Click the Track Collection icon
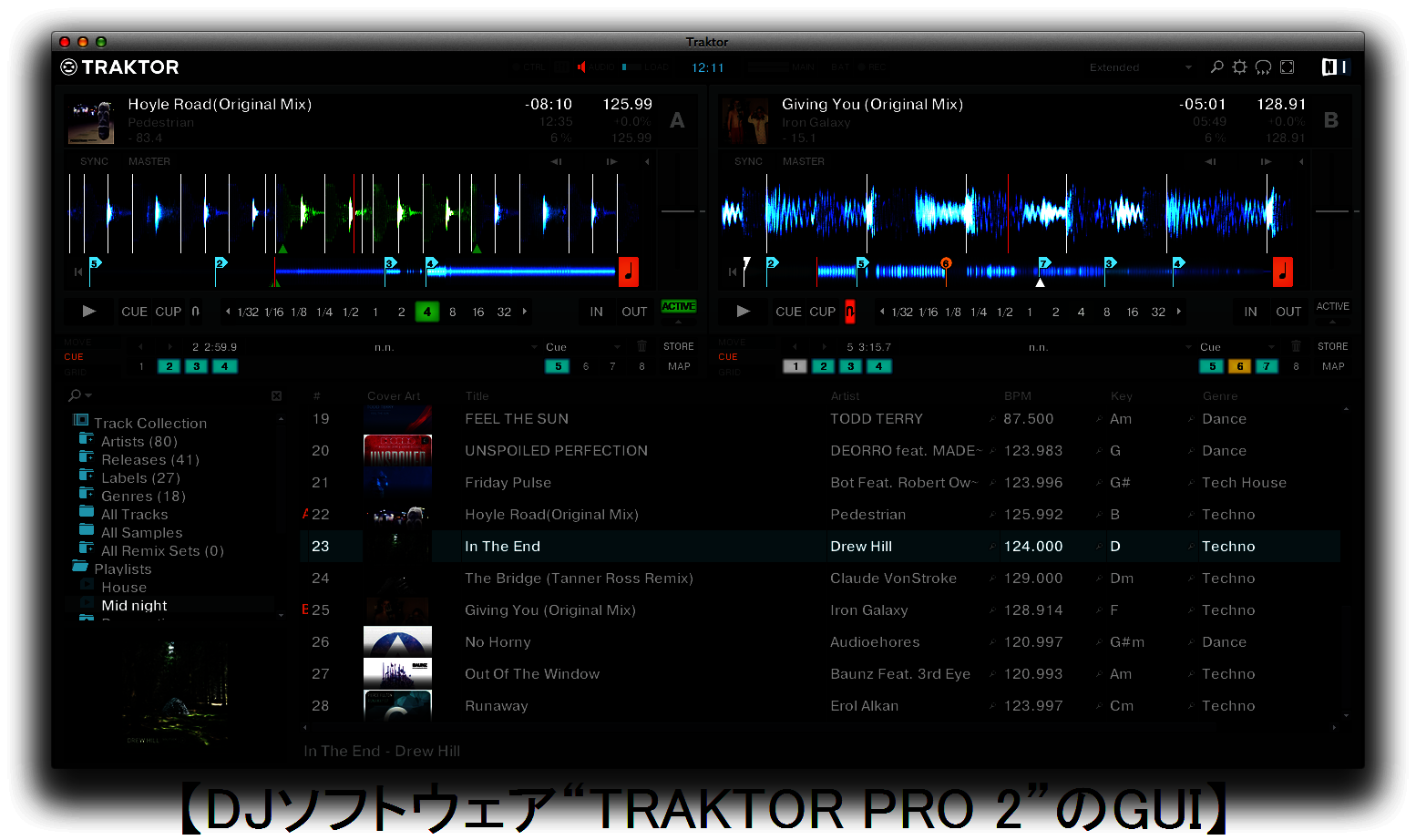The height and width of the screenshot is (840, 1416). 81,421
